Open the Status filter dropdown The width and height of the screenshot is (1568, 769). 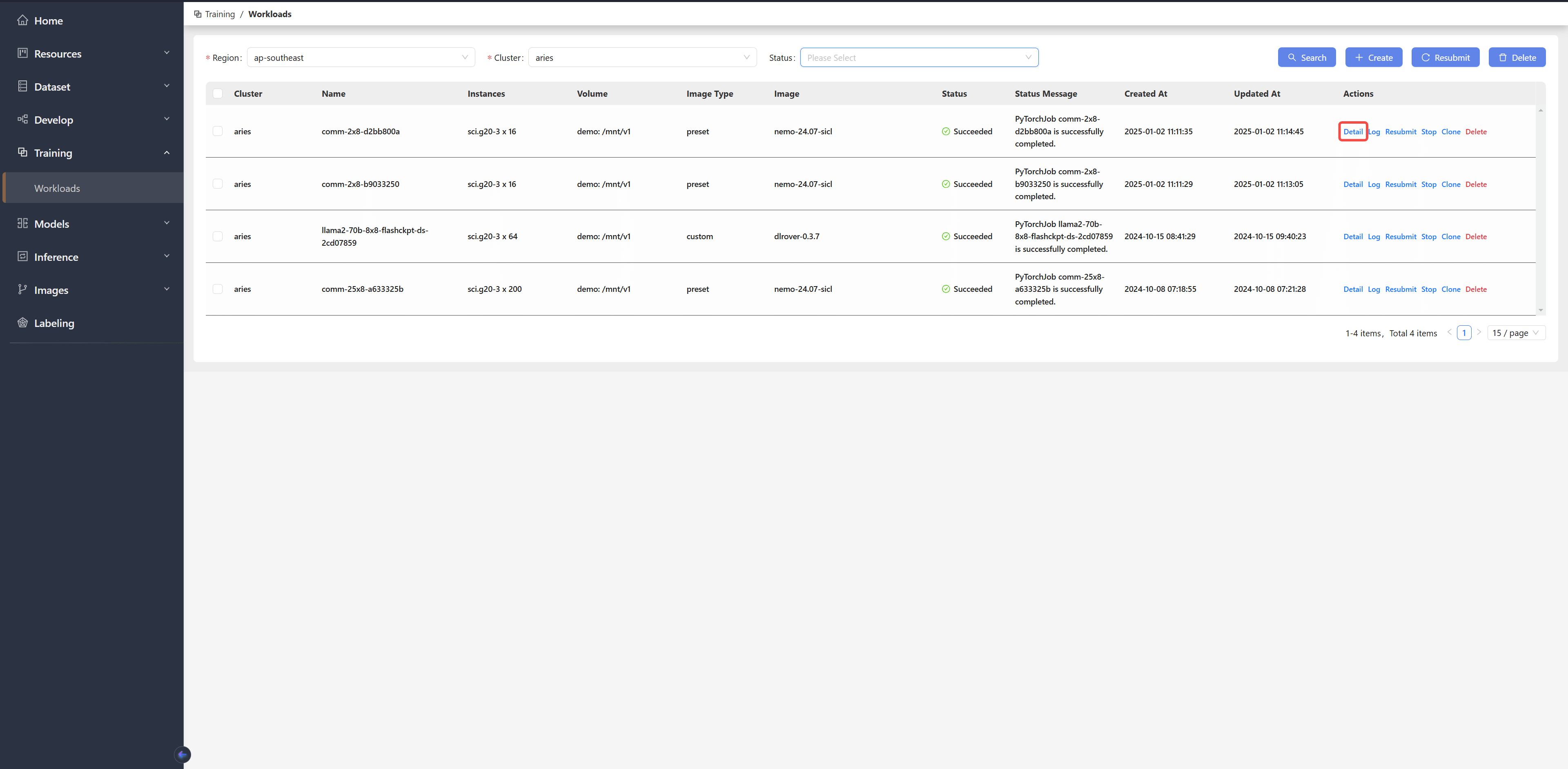point(919,58)
